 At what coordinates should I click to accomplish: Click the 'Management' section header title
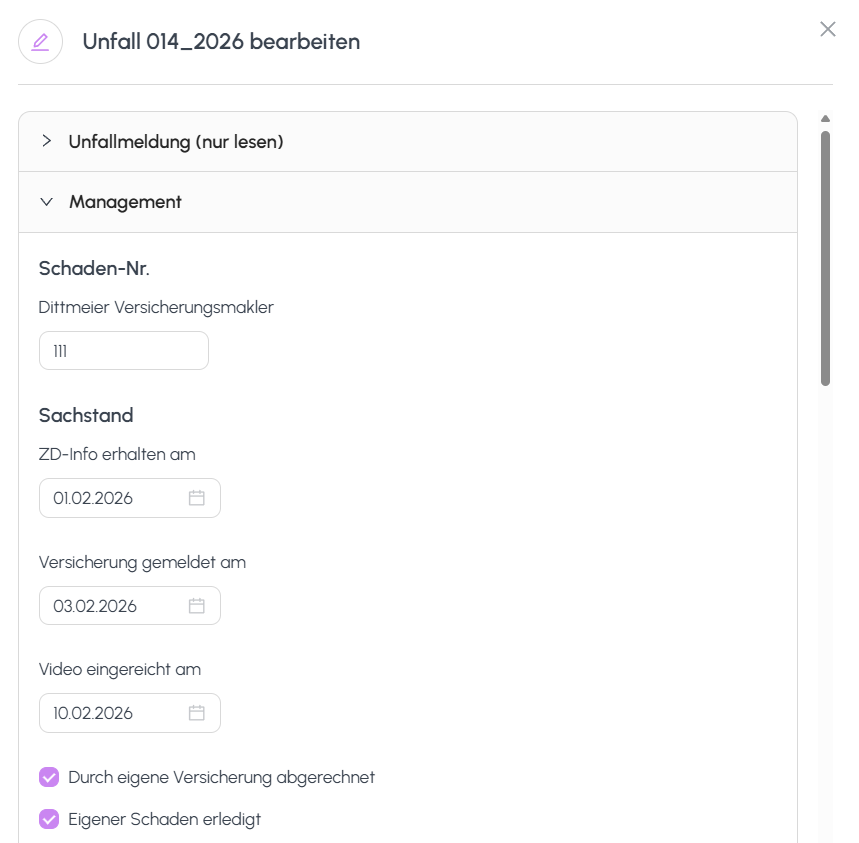(125, 202)
